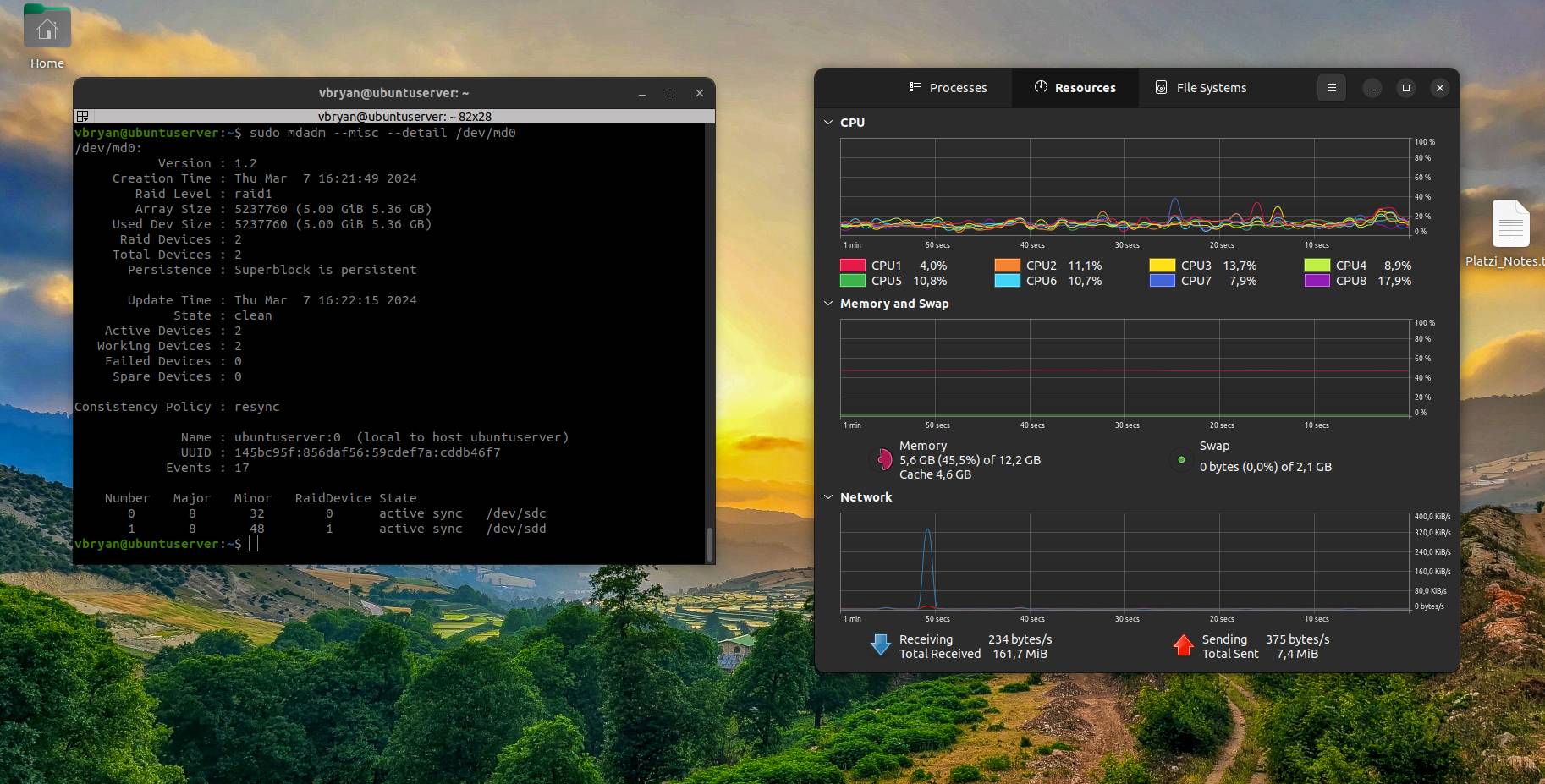
Task: Close the System Monitor window
Action: [1440, 88]
